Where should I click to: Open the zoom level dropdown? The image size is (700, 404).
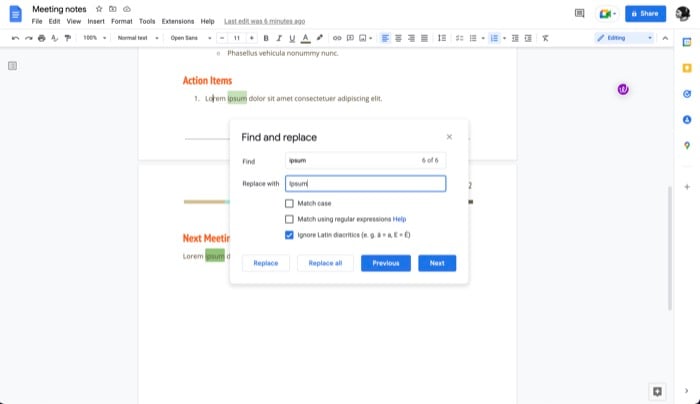pyautogui.click(x=95, y=38)
